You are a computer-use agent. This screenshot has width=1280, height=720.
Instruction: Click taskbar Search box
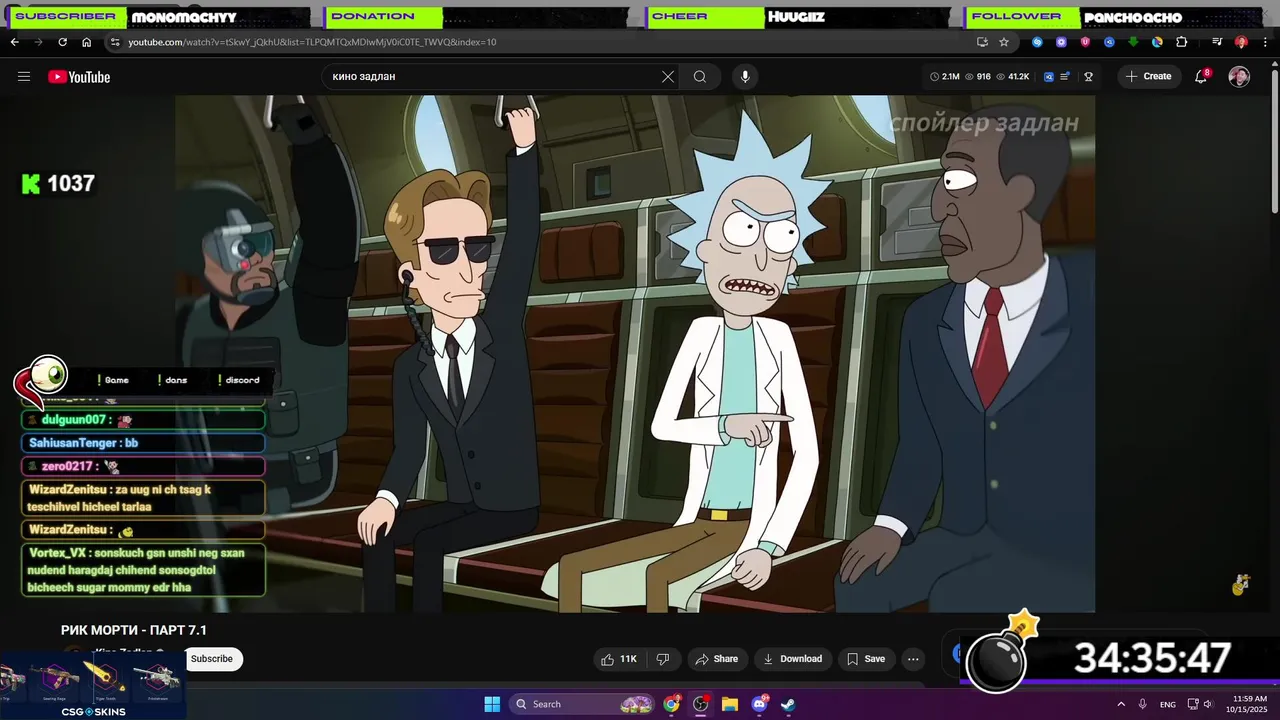(583, 704)
